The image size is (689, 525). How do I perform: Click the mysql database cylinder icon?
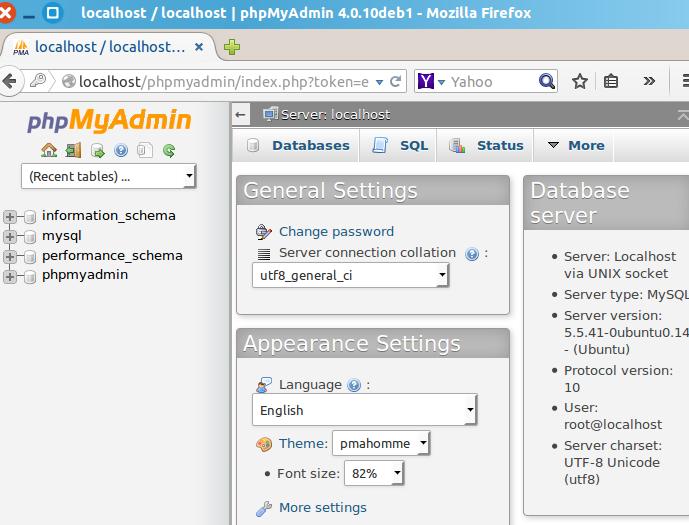(x=30, y=237)
